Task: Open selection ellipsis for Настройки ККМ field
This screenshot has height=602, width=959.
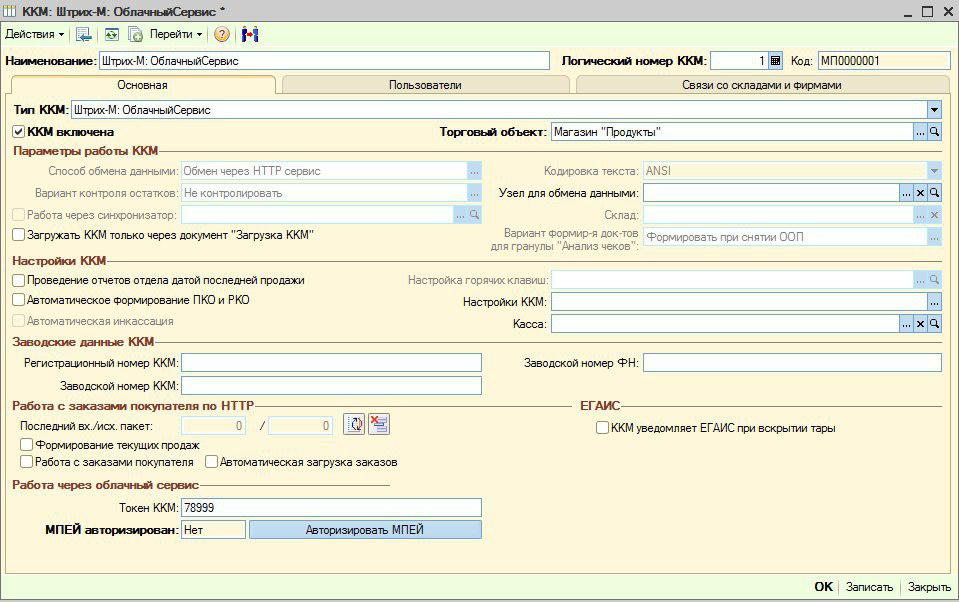Action: click(934, 301)
